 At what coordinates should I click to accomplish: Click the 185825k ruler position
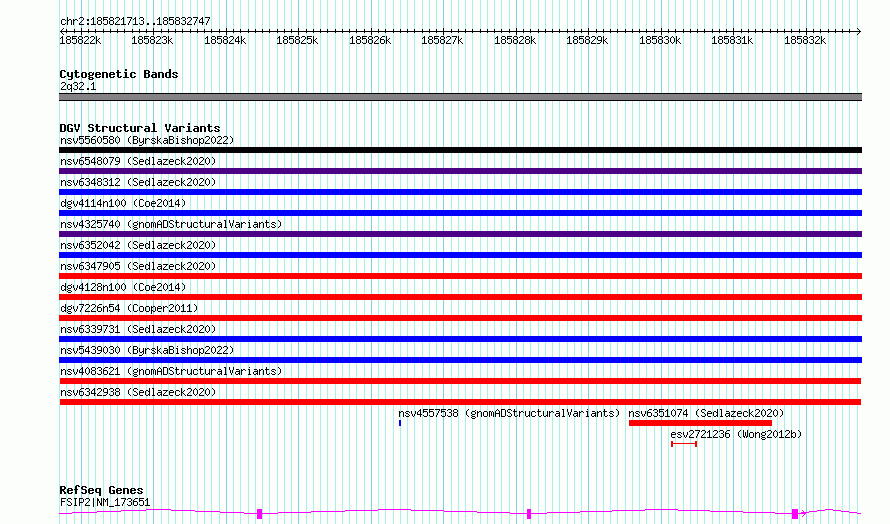pyautogui.click(x=297, y=40)
